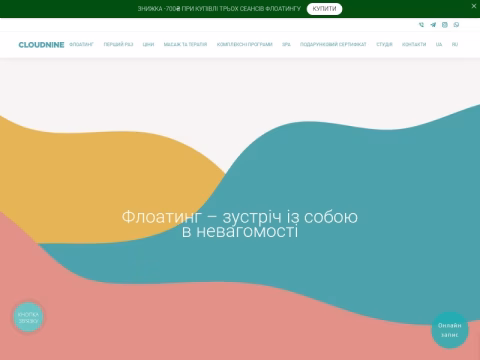Screen dimensions: 480x360
Task: Open the WhatsApp icon link
Action: pyautogui.click(x=456, y=25)
